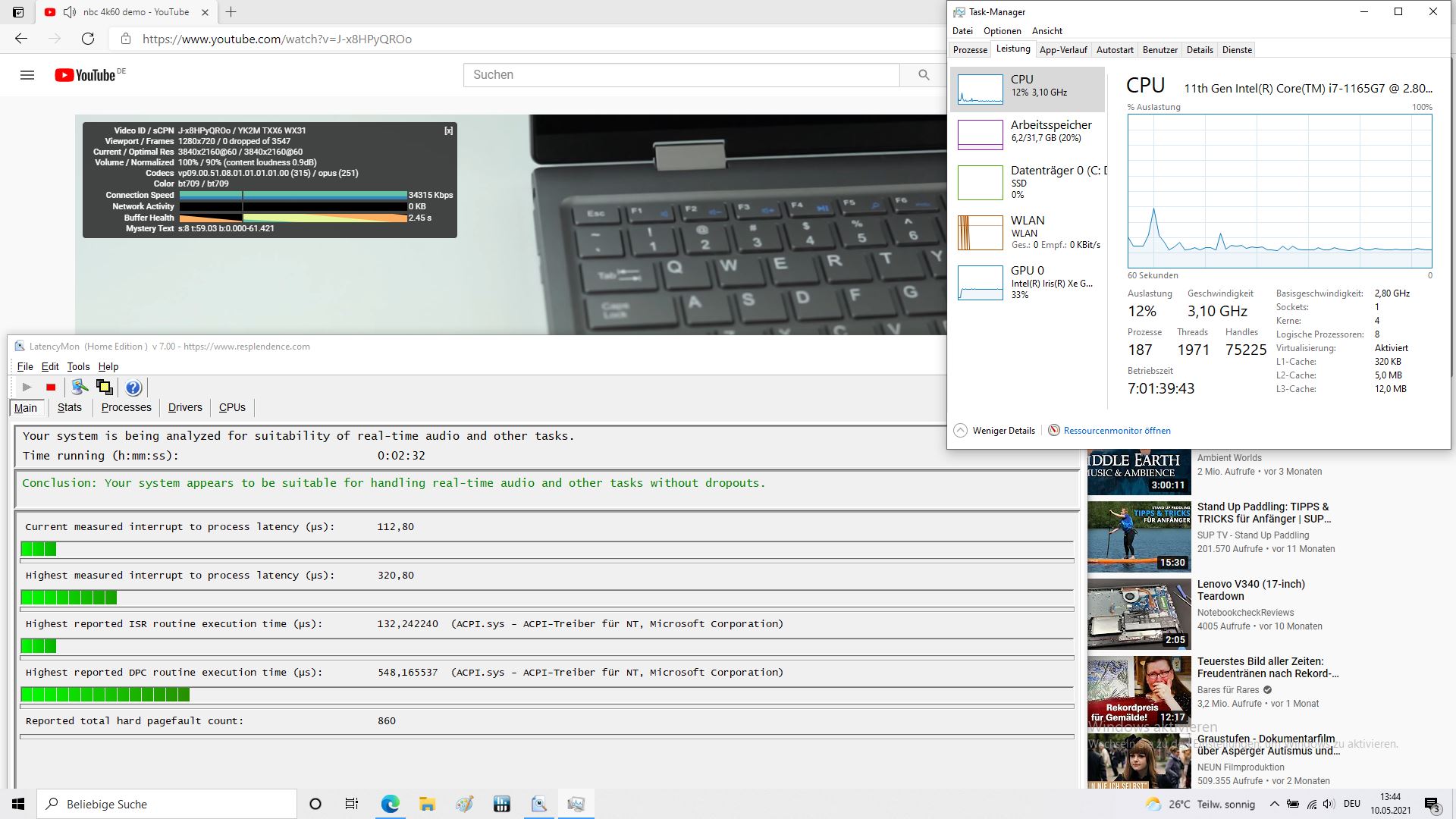Screen dimensions: 1456x819
Task: Click the YouTube search input field
Action: click(x=680, y=75)
